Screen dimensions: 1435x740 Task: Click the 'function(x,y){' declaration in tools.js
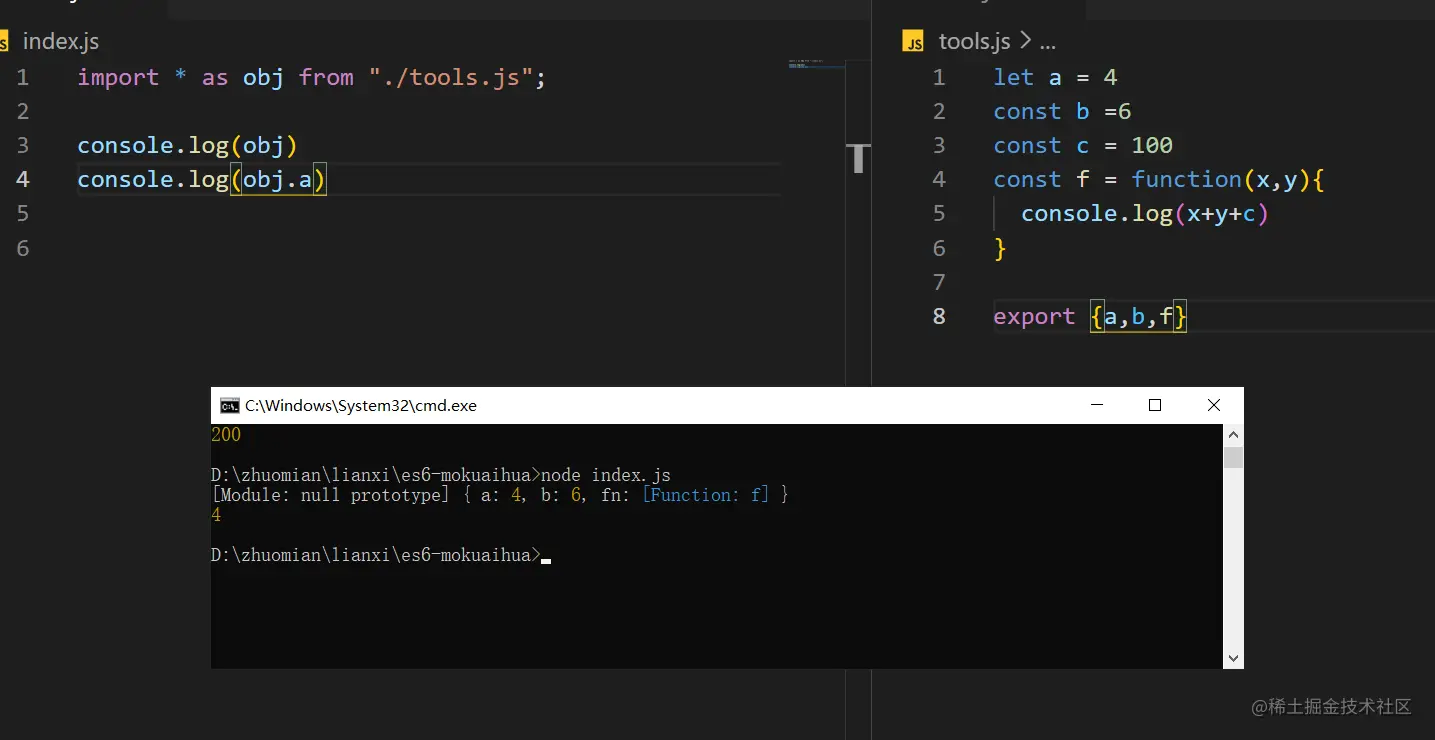1228,180
